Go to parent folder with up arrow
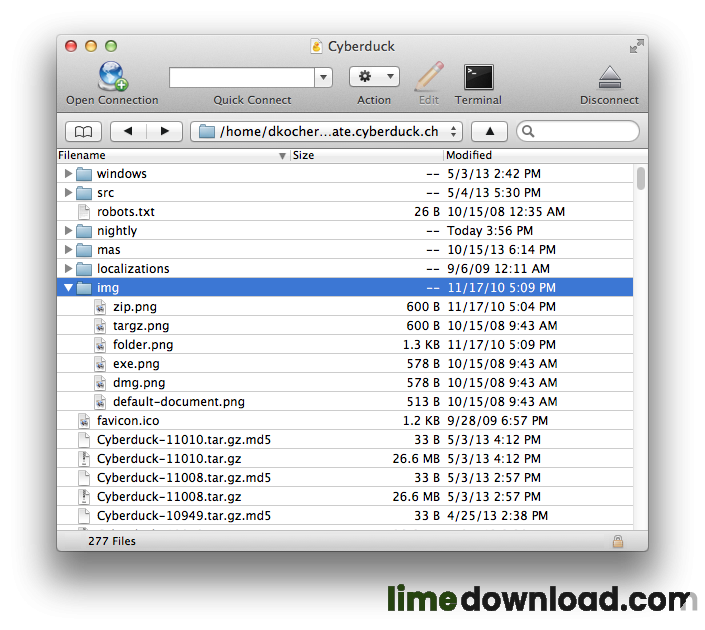Image resolution: width=705 pixels, height=630 pixels. (x=489, y=132)
